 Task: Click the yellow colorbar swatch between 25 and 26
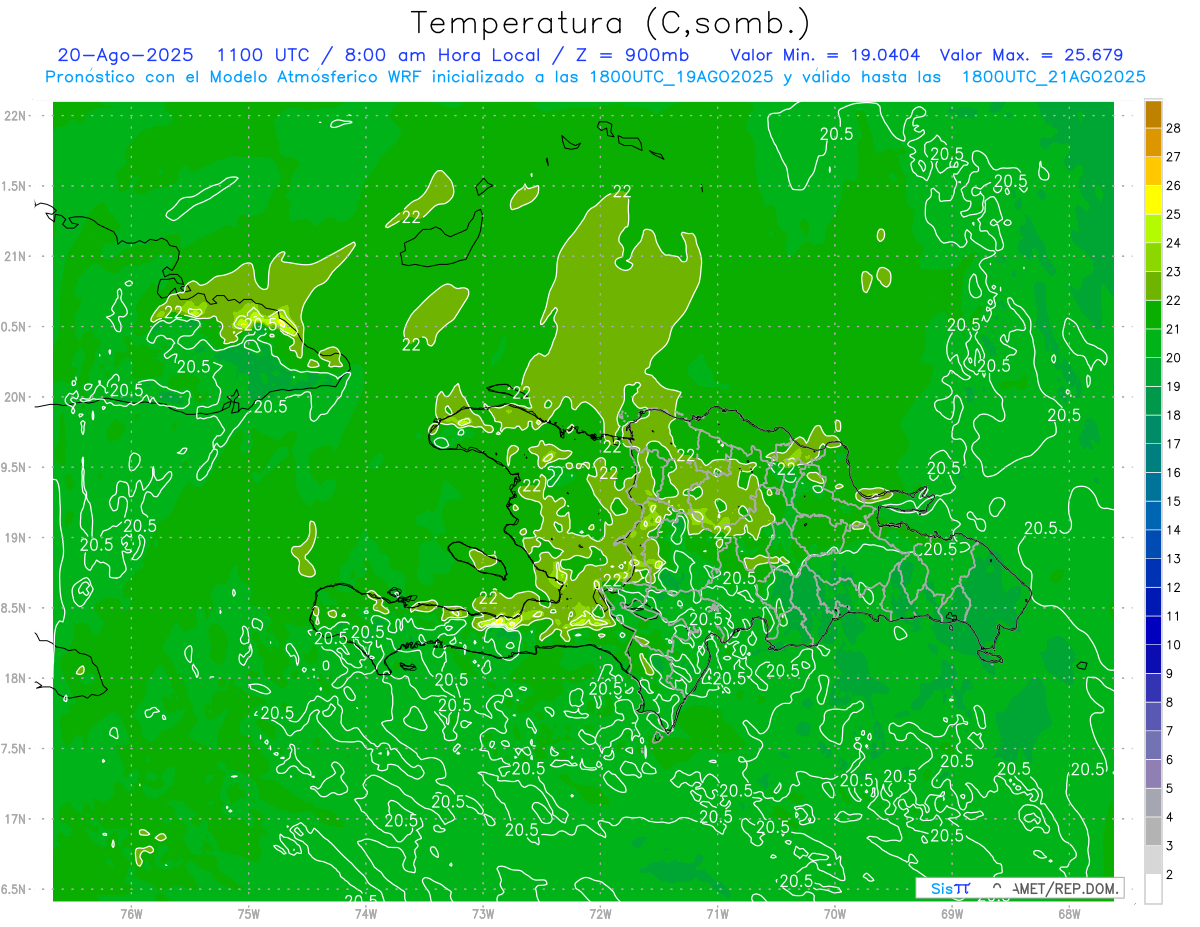click(x=1153, y=200)
